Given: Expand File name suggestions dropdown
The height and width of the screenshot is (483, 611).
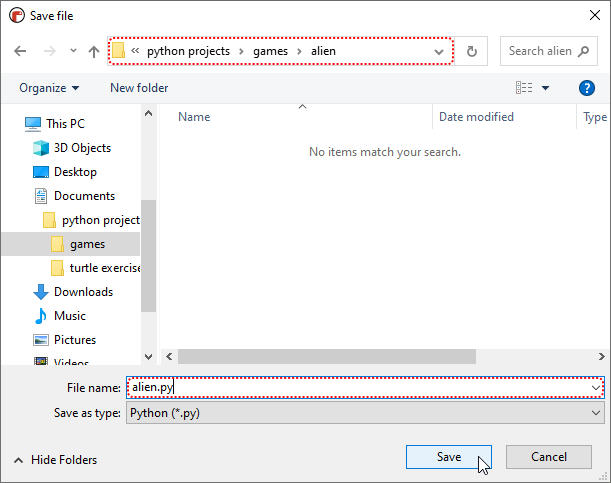Looking at the screenshot, I should [x=596, y=388].
